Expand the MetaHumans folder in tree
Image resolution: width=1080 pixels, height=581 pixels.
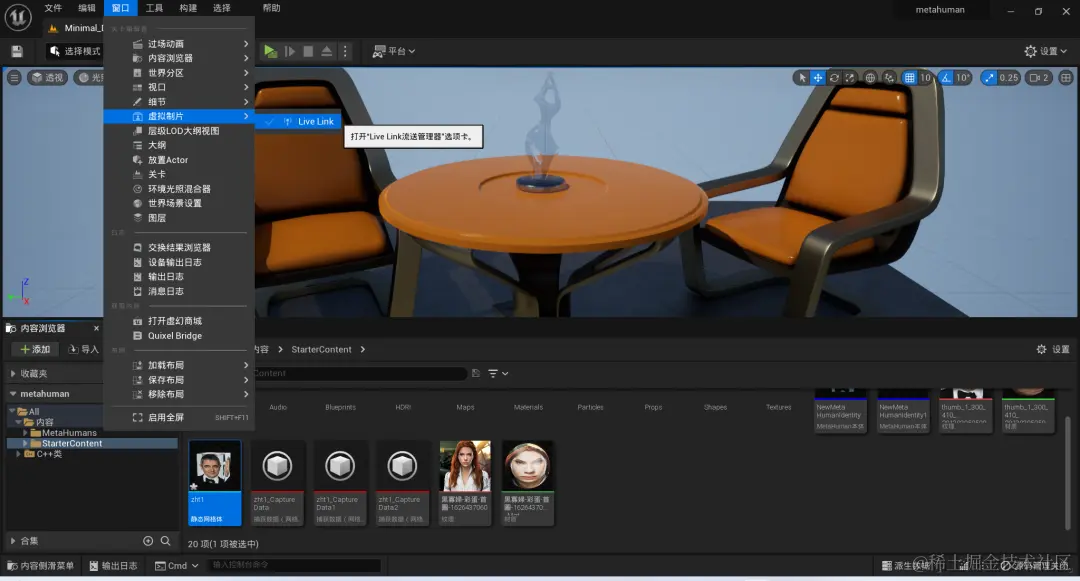coord(25,433)
